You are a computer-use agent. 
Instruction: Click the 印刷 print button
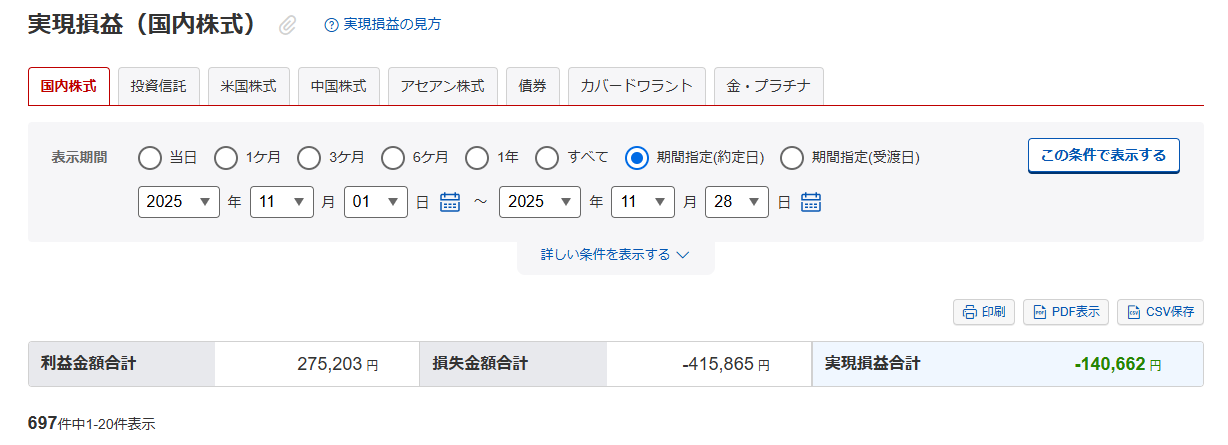pyautogui.click(x=984, y=312)
